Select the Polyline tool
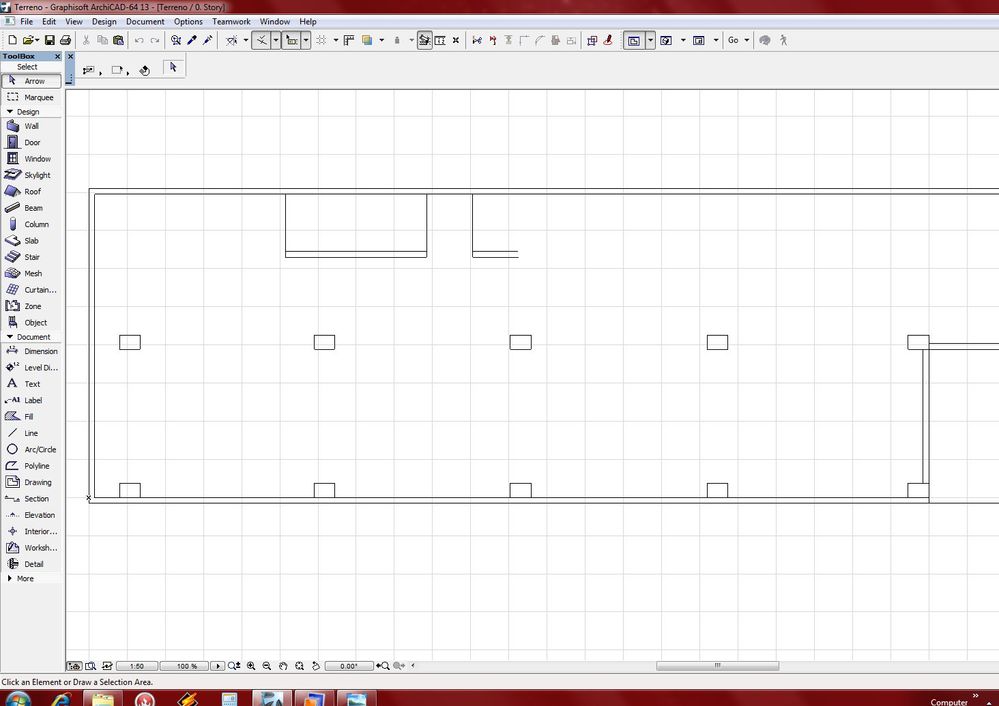999x706 pixels. pos(31,466)
